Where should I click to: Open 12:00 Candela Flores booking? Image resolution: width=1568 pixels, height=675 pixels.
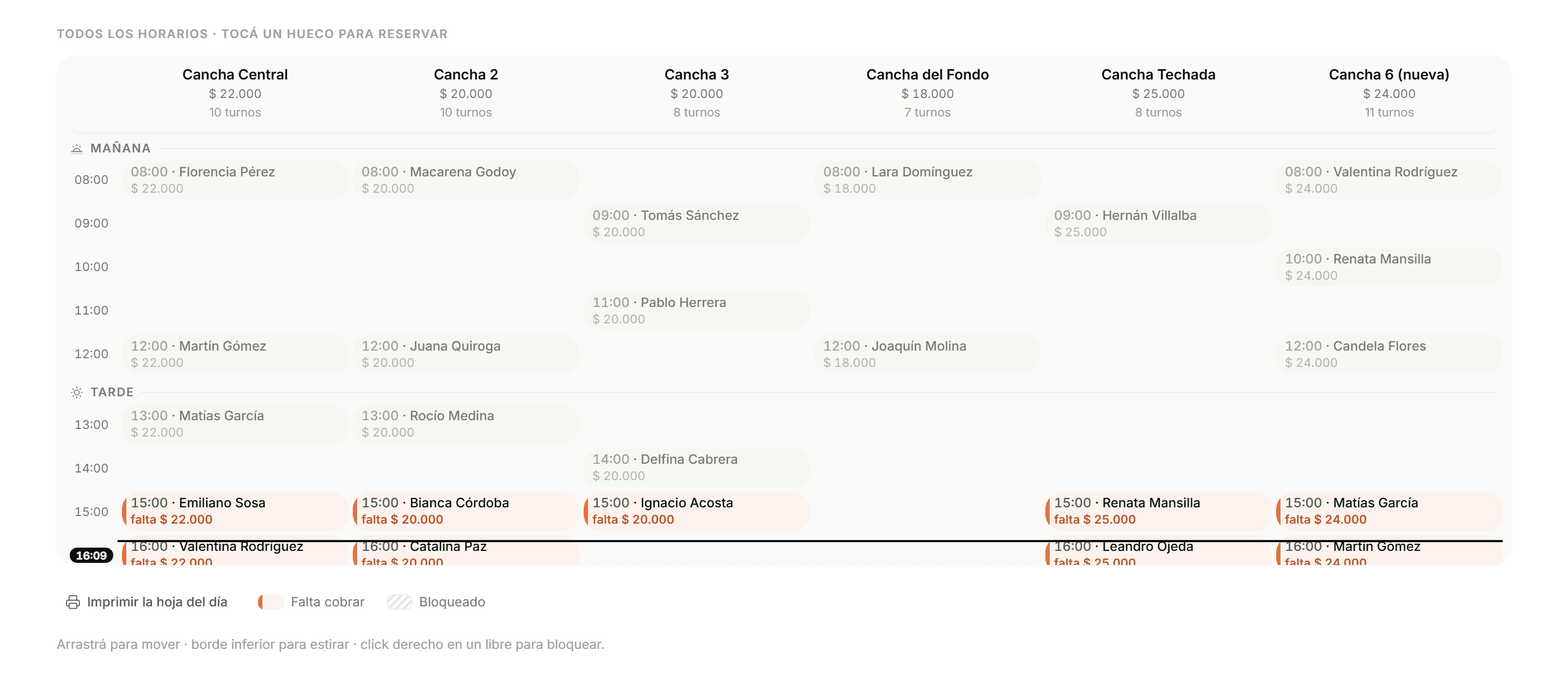pyautogui.click(x=1389, y=354)
